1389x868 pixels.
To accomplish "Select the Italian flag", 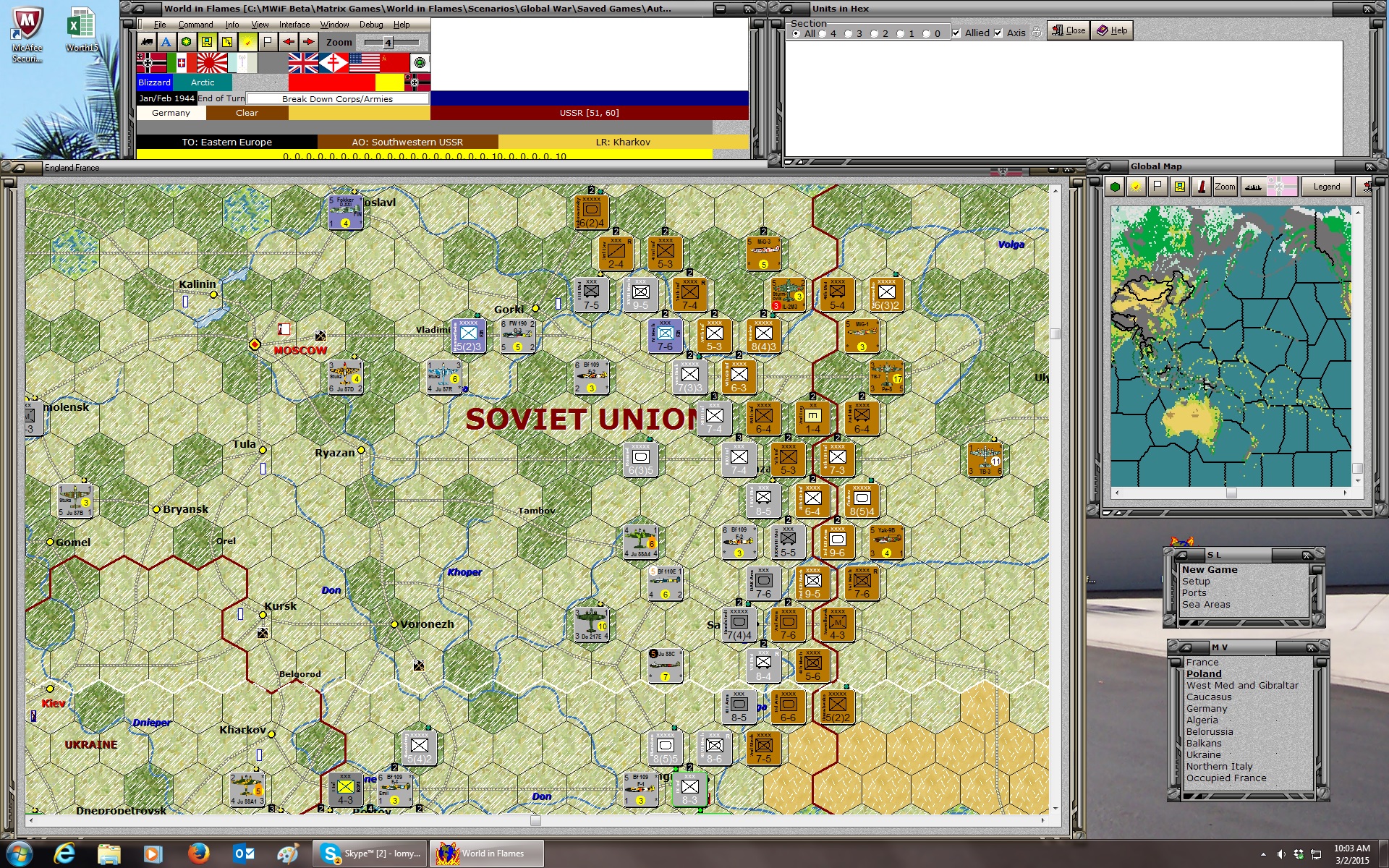I will click(x=182, y=64).
